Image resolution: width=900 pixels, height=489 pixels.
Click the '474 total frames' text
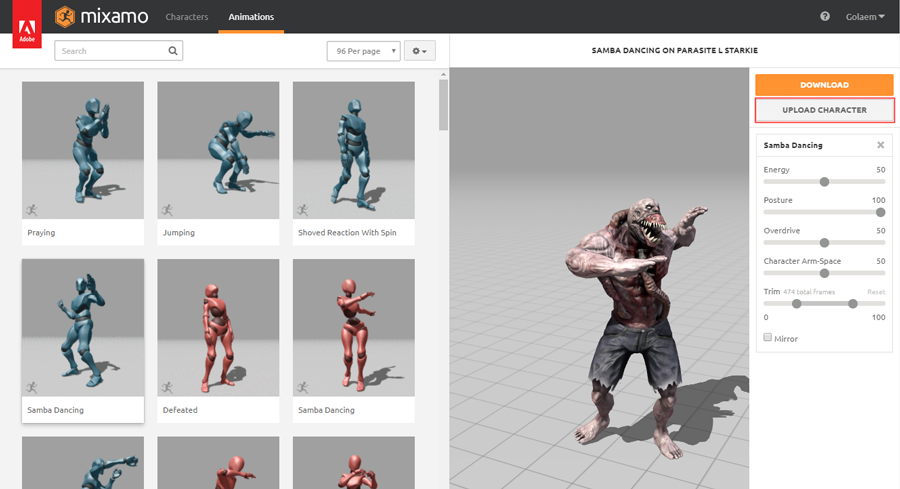coord(809,292)
